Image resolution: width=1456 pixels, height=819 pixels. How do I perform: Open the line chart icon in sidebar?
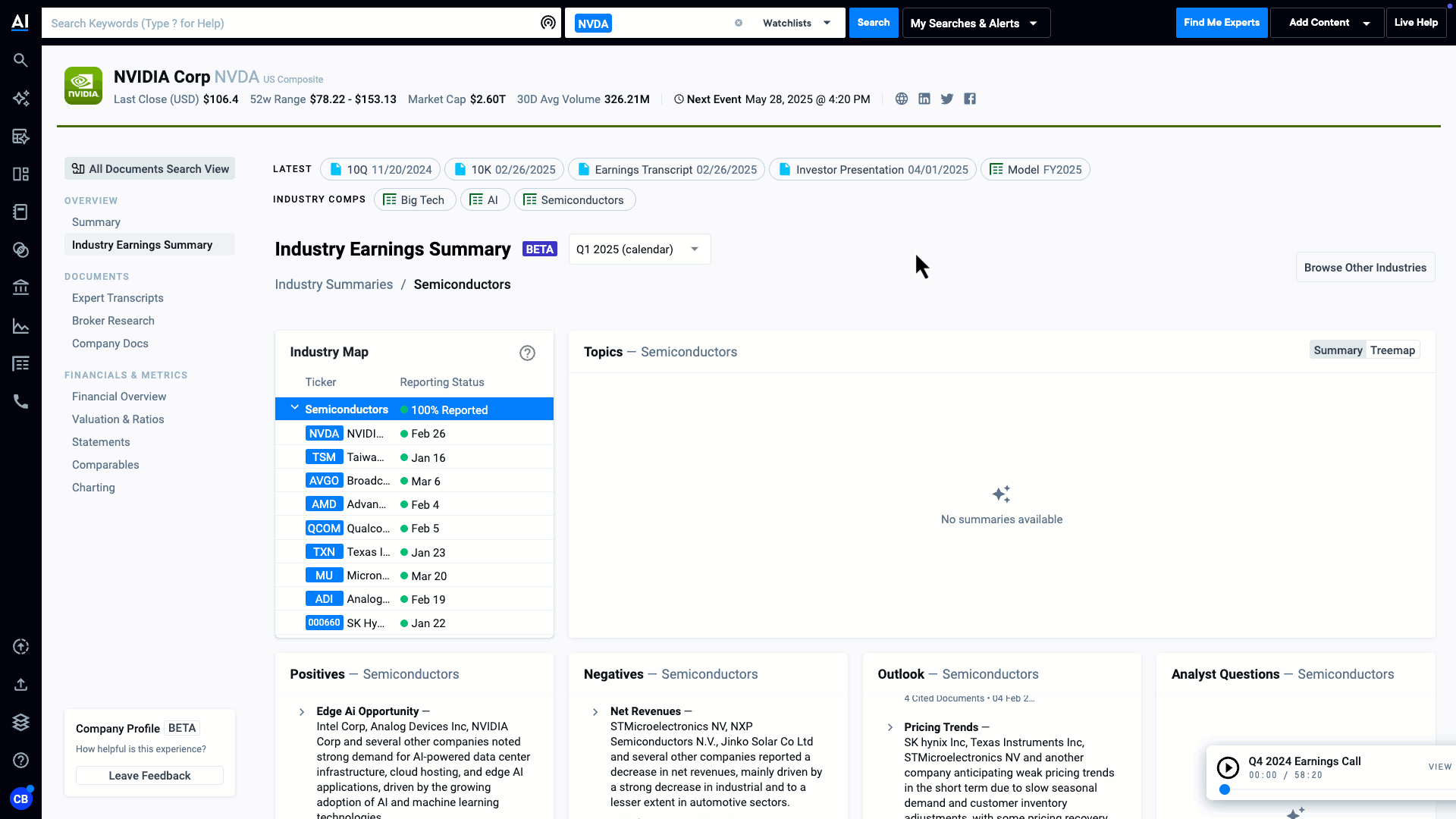pyautogui.click(x=20, y=326)
